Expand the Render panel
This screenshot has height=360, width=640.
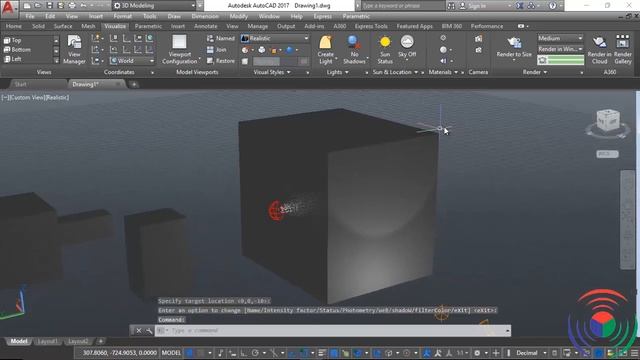click(x=535, y=72)
